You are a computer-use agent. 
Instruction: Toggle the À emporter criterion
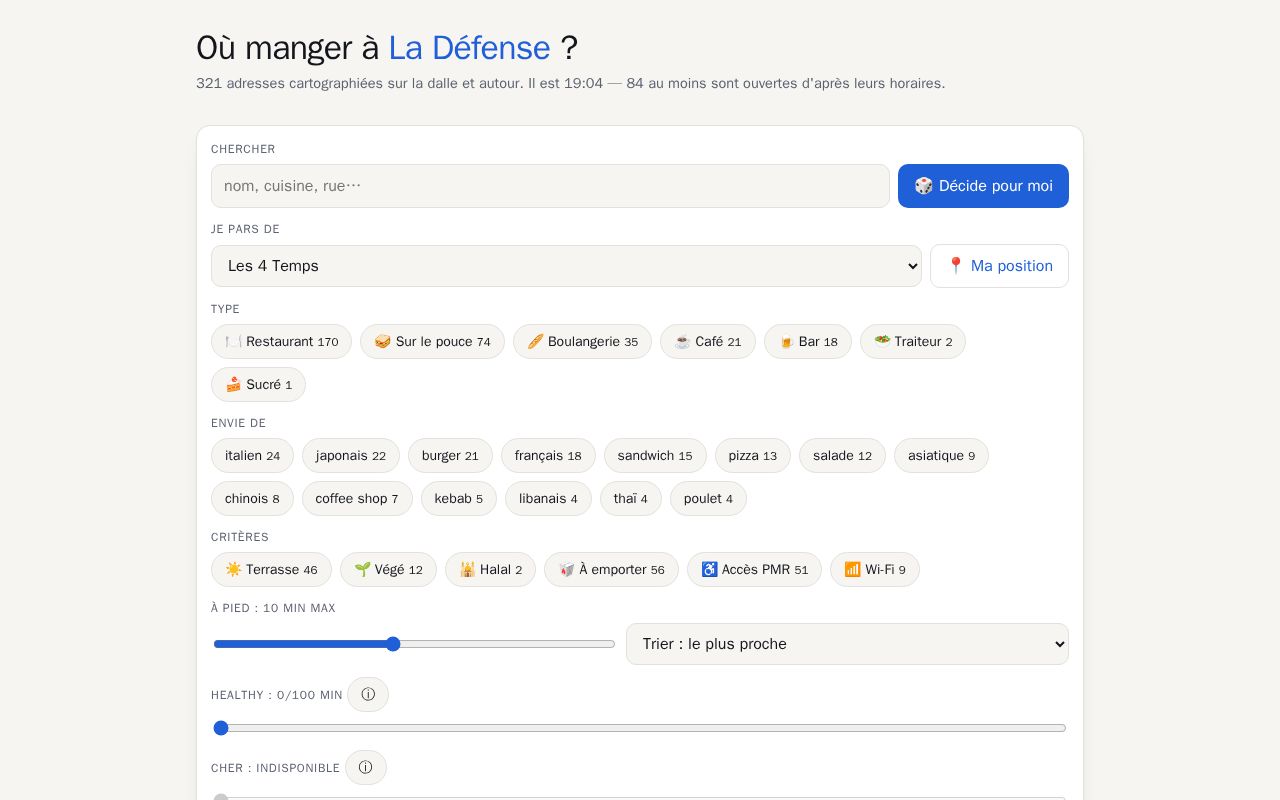[x=611, y=570]
